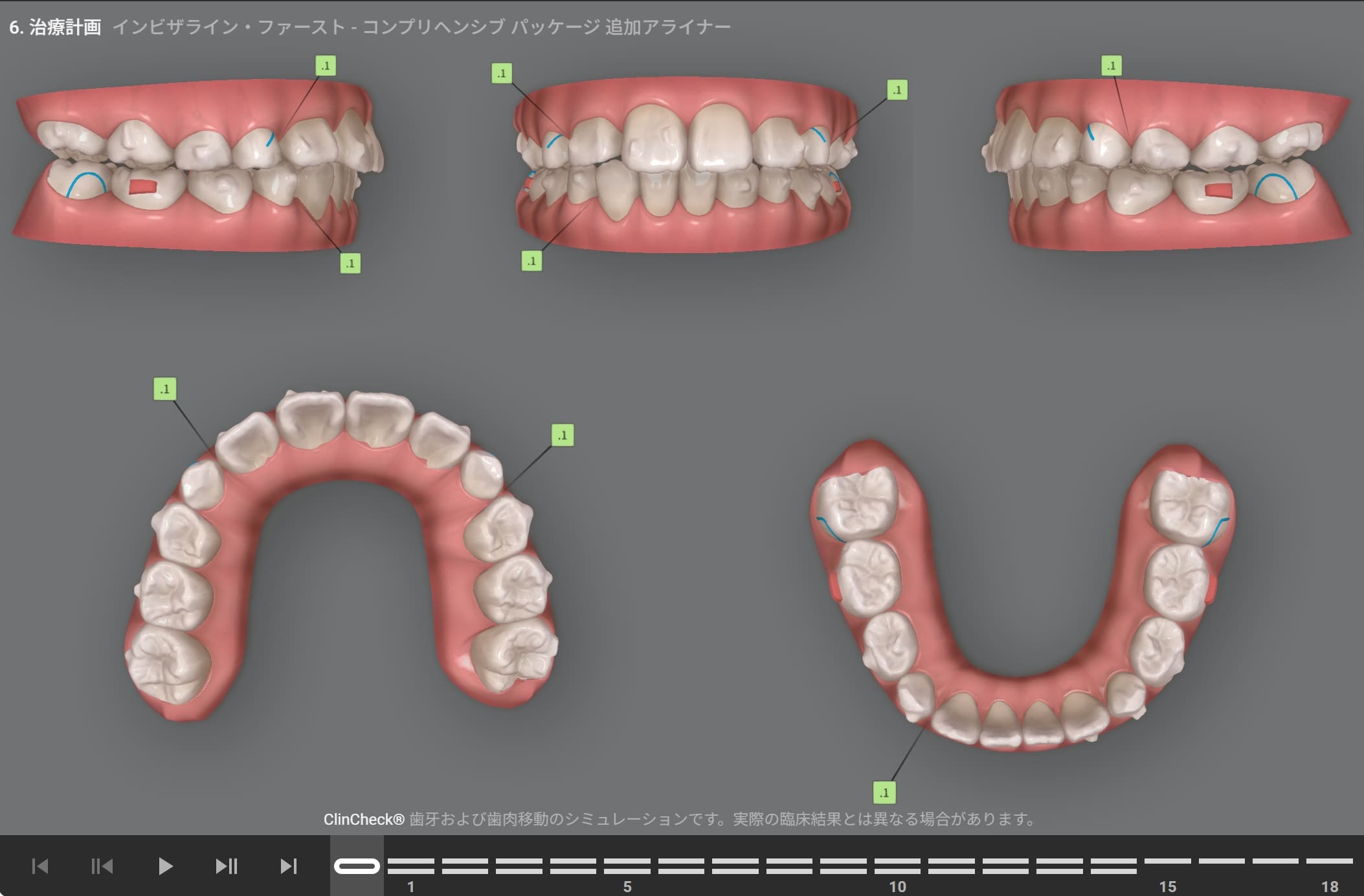The width and height of the screenshot is (1364, 896).
Task: Click the lower arch occlusal view
Action: point(1022,596)
